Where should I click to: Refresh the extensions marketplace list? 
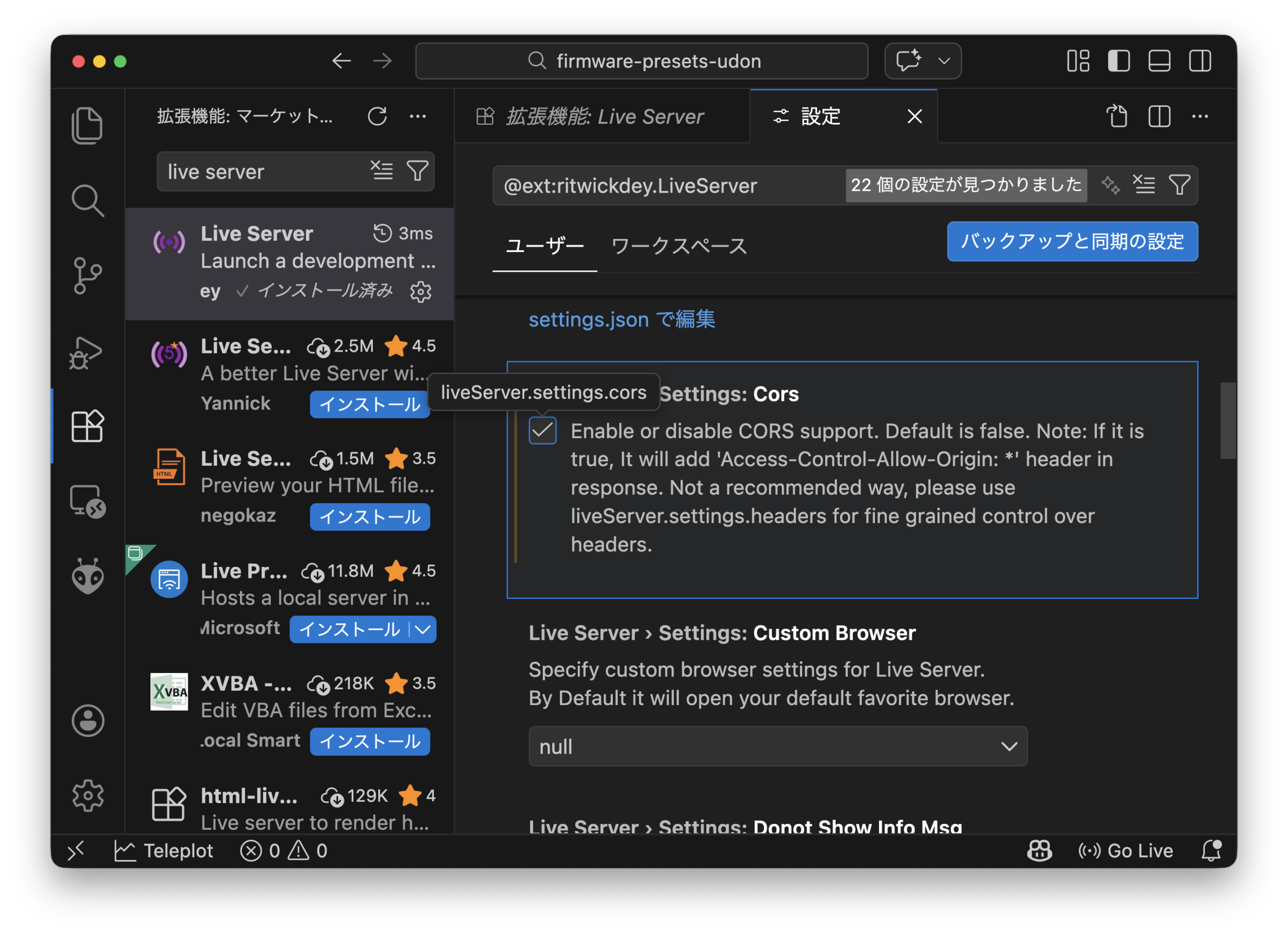(x=377, y=116)
